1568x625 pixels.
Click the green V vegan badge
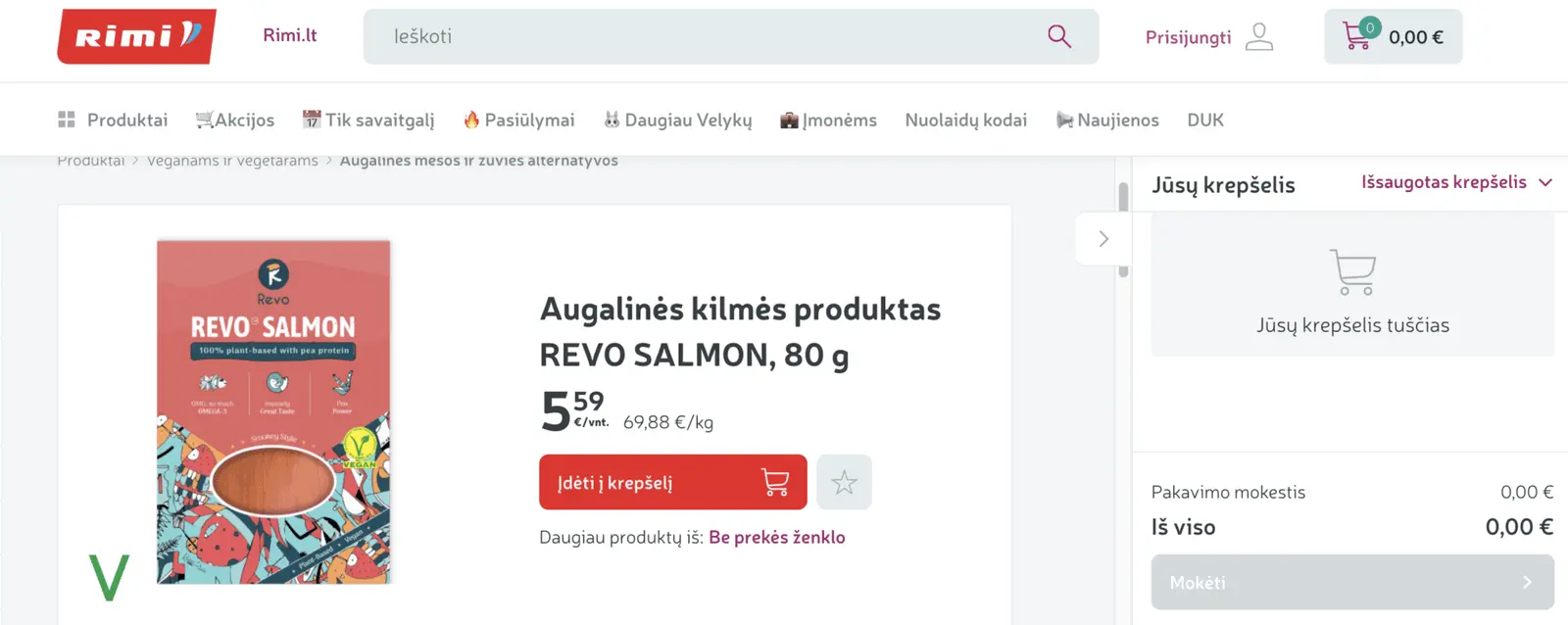pyautogui.click(x=109, y=577)
